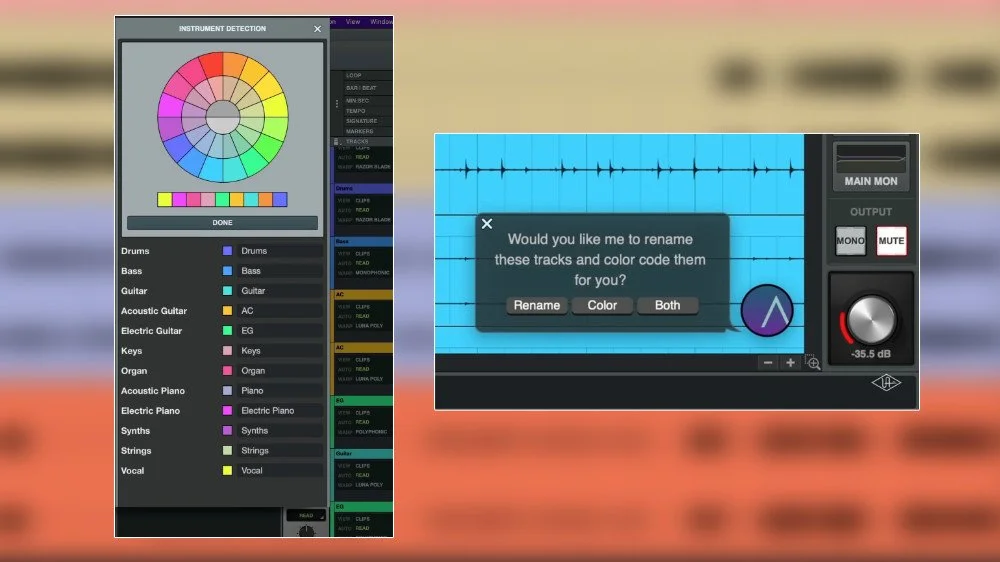
Task: Zoom out with the minus icon
Action: point(768,362)
